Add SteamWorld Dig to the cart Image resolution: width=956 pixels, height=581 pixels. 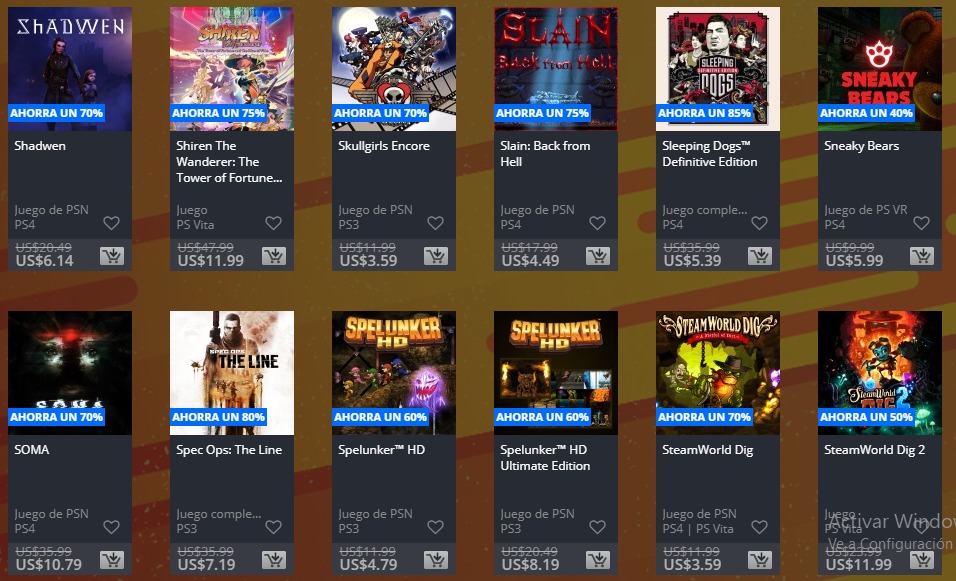(x=760, y=560)
